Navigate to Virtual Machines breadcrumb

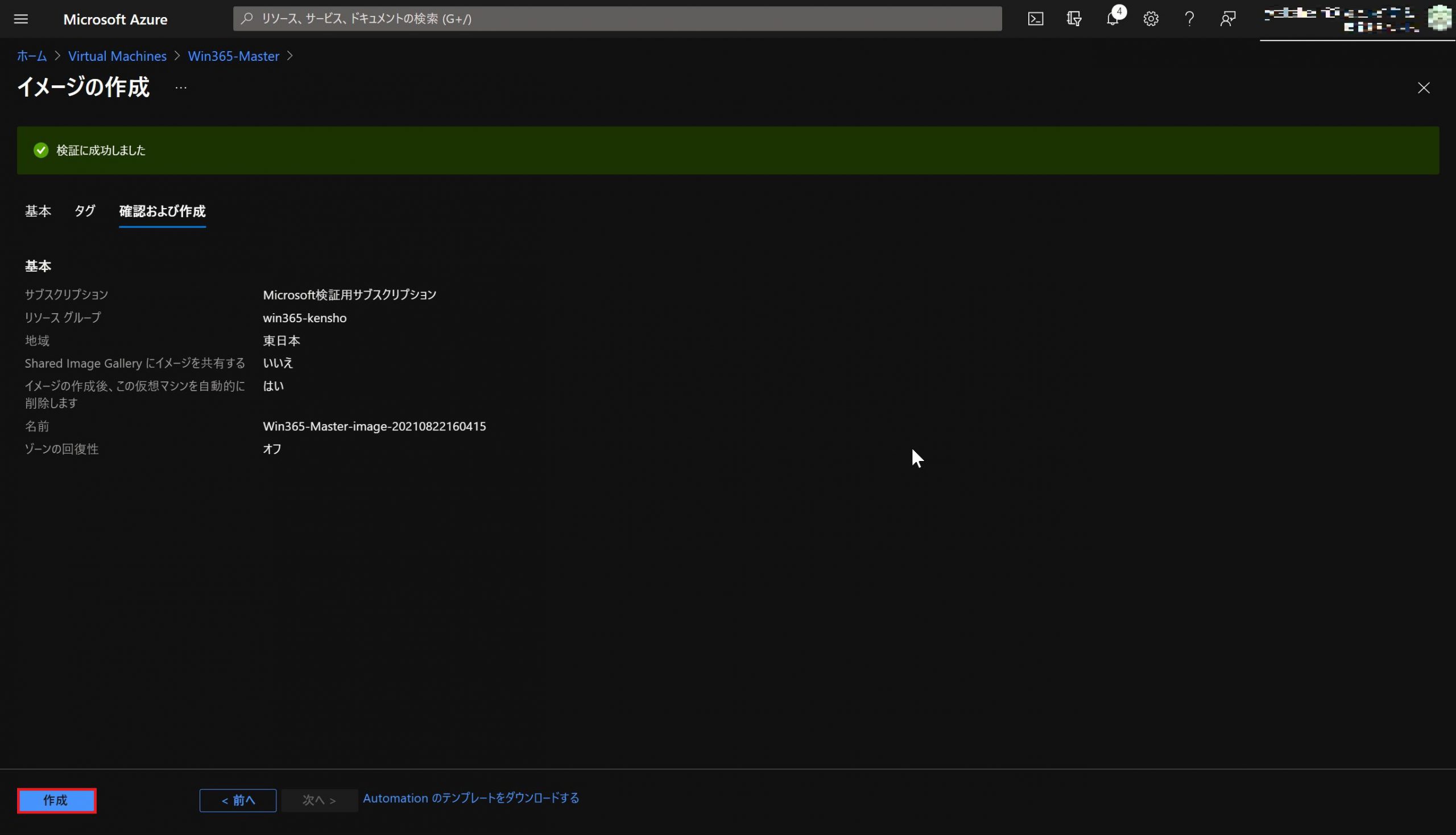pos(117,56)
